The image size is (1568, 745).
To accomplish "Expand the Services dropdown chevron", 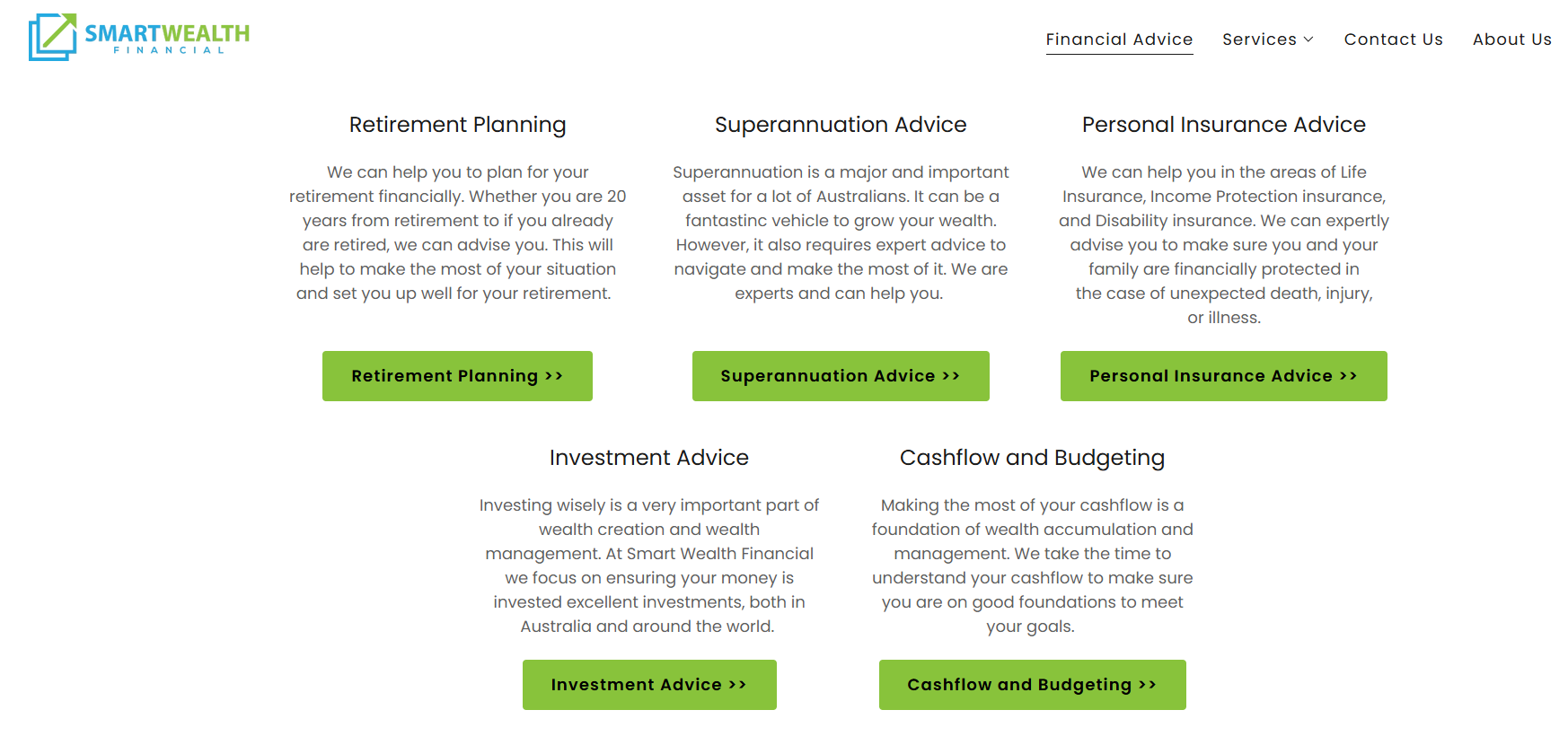I will point(1308,39).
